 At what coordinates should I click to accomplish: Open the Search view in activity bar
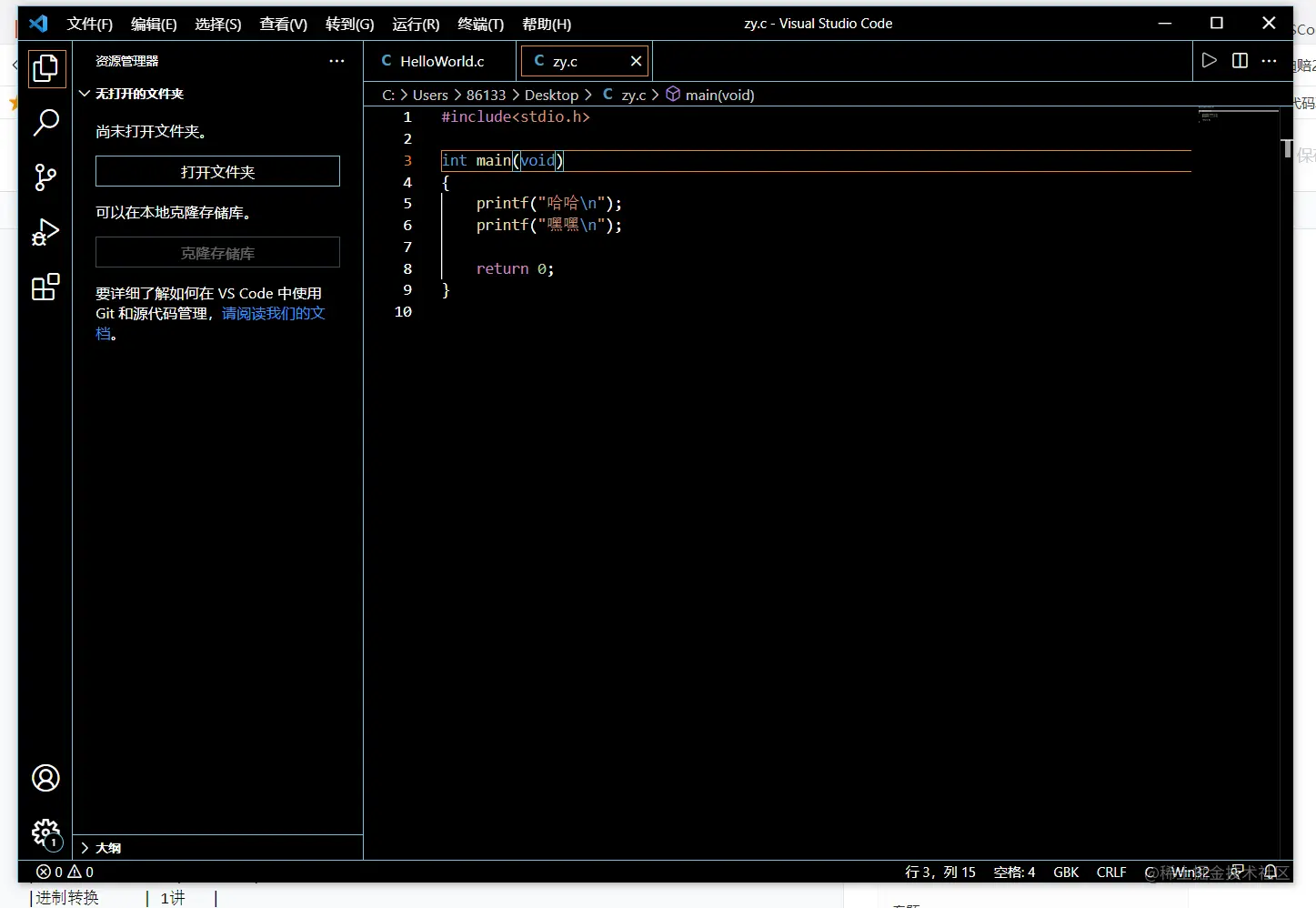tap(45, 122)
